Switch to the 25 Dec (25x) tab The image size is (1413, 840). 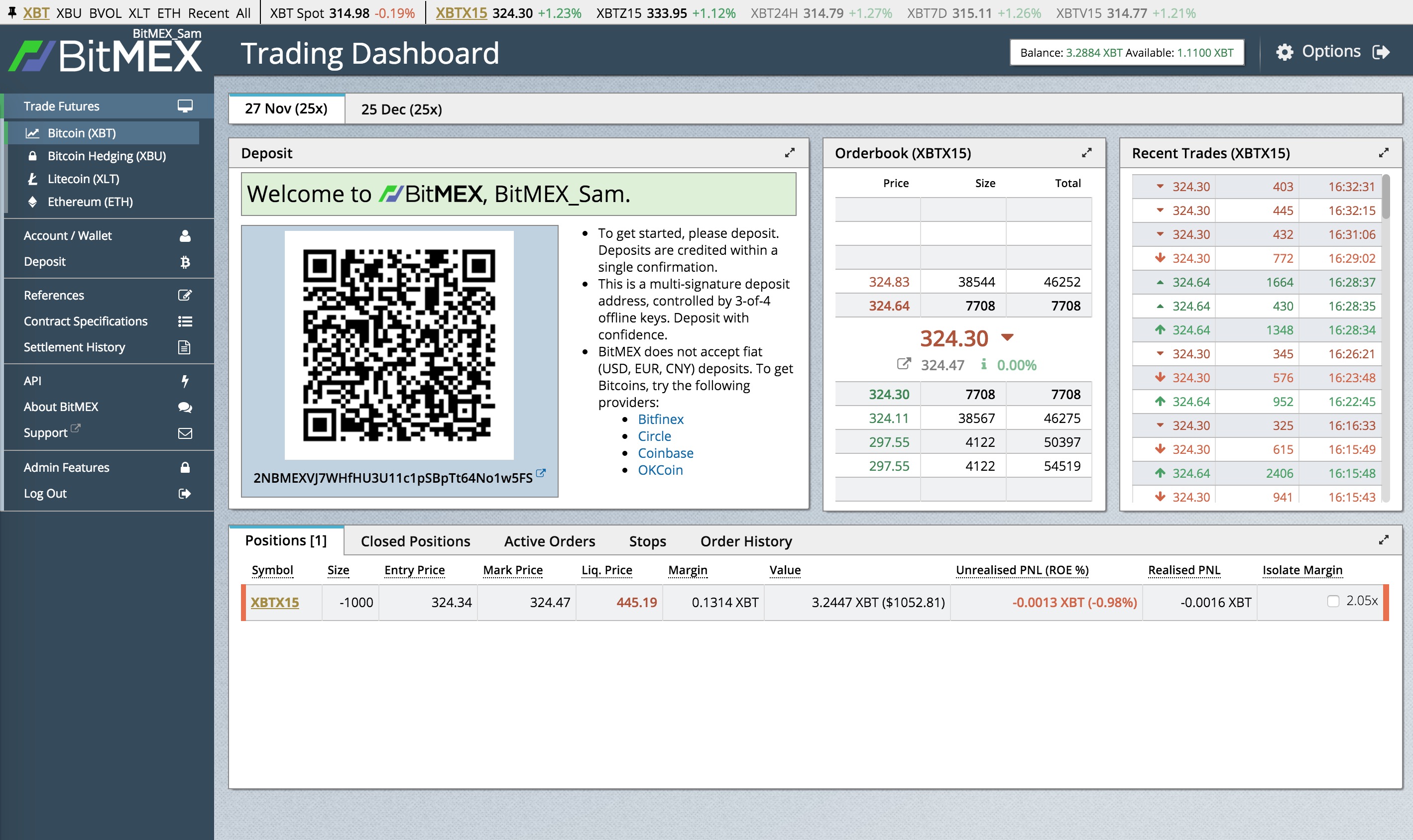(401, 109)
